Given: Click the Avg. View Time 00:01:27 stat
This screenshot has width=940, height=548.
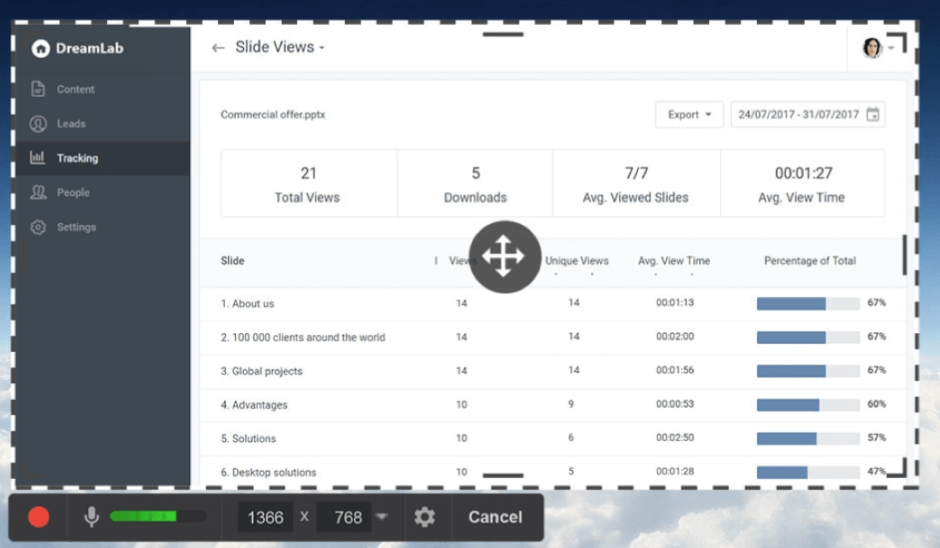Looking at the screenshot, I should pos(803,183).
